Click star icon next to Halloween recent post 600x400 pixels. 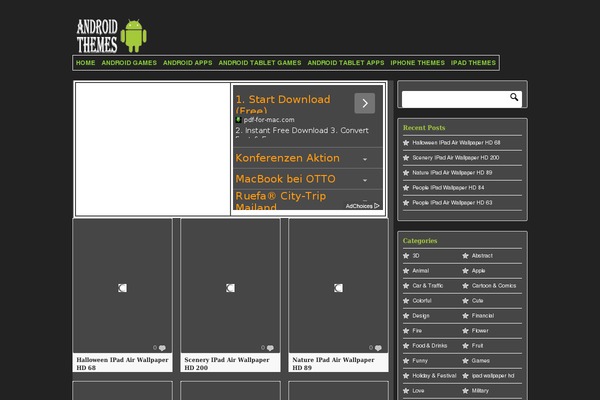(406, 143)
